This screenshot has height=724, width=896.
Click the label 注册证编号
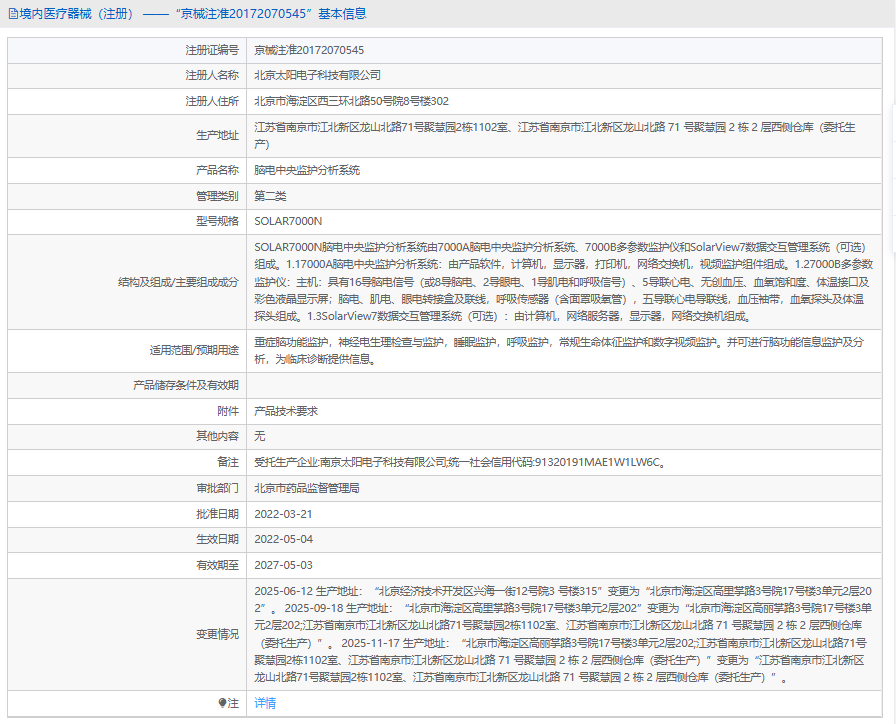coord(212,50)
